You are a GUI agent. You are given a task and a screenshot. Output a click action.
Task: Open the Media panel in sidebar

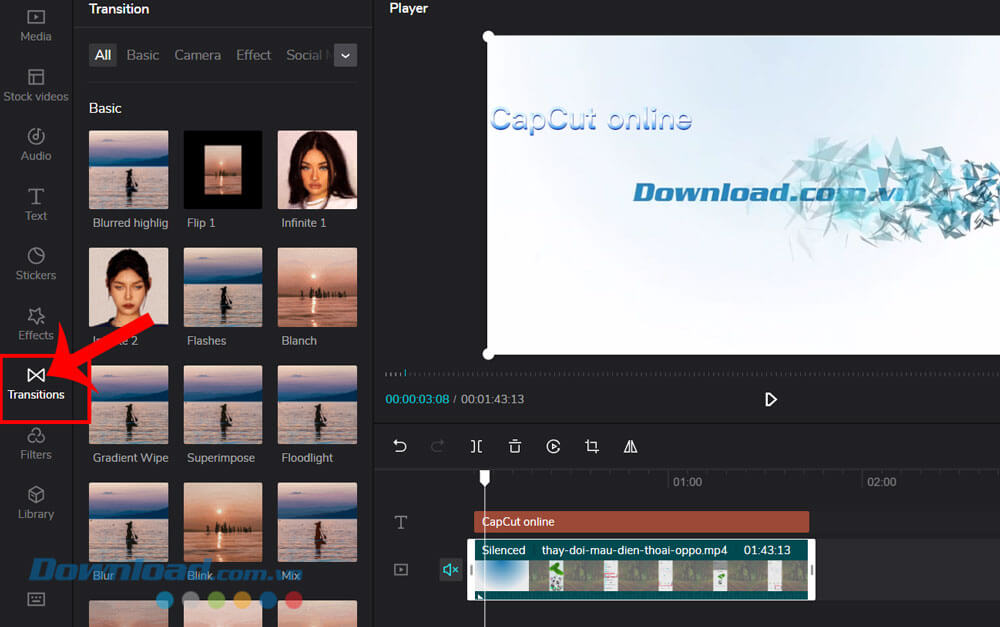click(36, 25)
